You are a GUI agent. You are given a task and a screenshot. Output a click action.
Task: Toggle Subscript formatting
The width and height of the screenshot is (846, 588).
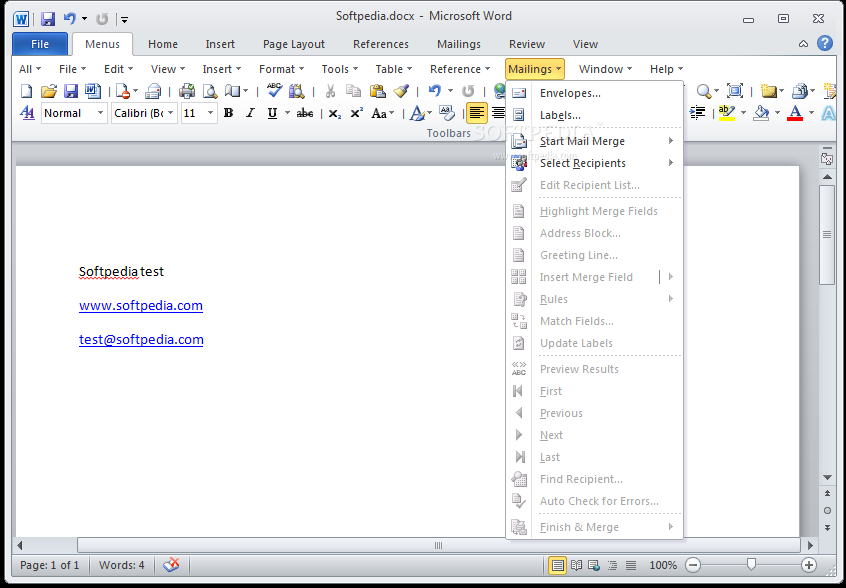(335, 114)
